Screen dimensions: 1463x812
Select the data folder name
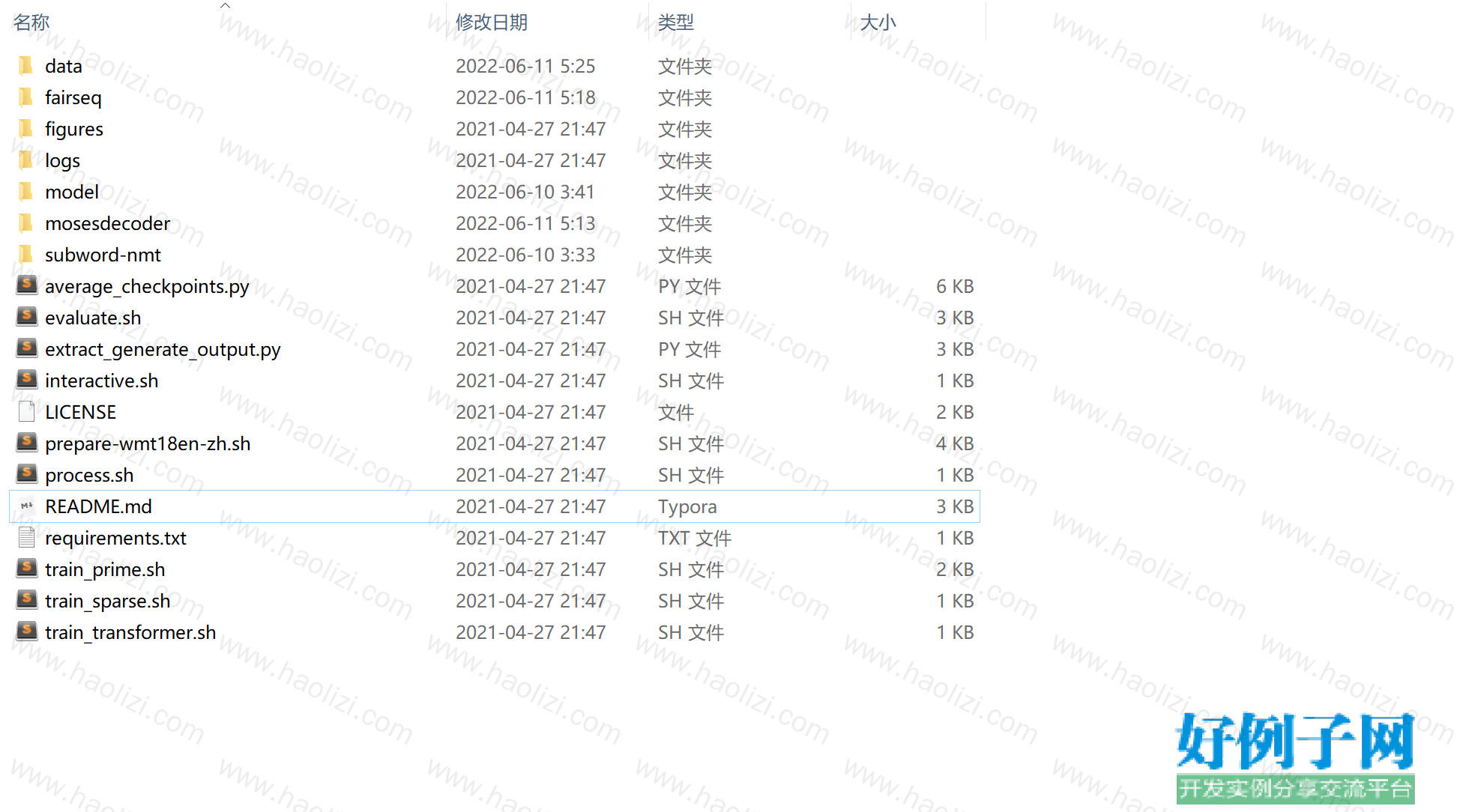[x=64, y=67]
